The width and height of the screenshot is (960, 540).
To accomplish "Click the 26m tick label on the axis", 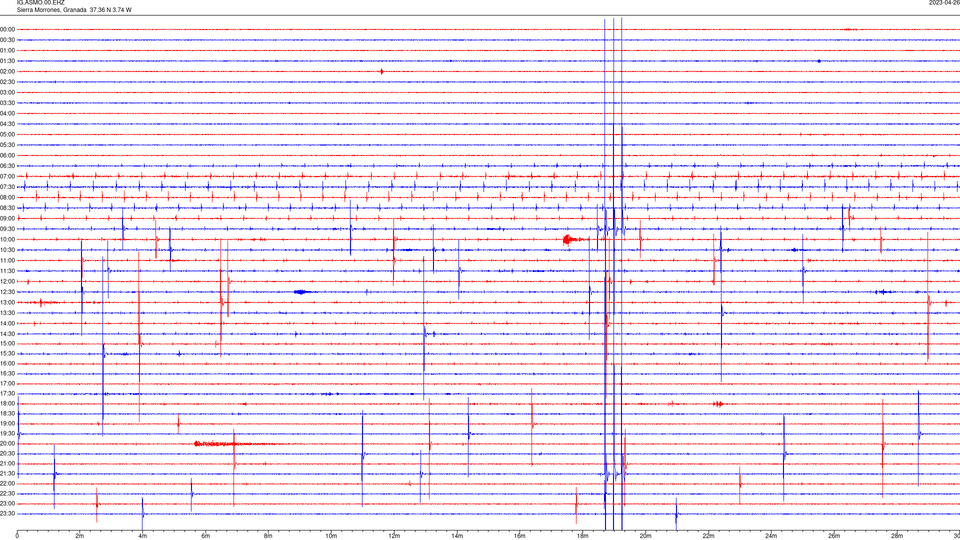I will pyautogui.click(x=834, y=536).
